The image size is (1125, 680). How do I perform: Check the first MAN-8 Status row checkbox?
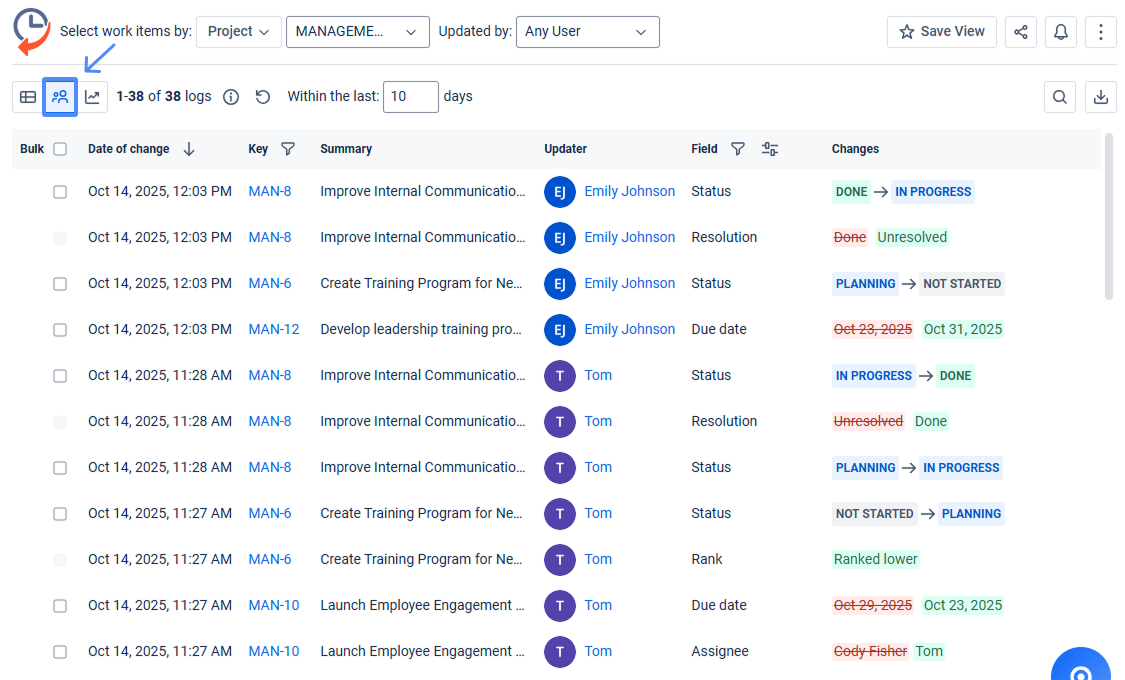coord(60,192)
